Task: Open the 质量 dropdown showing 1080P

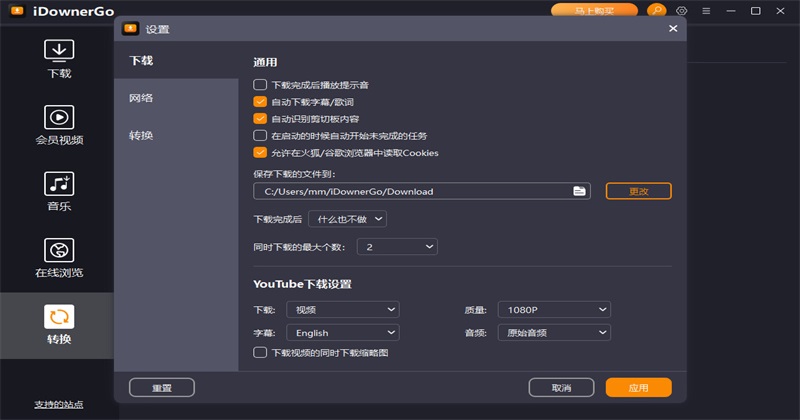Action: click(554, 309)
